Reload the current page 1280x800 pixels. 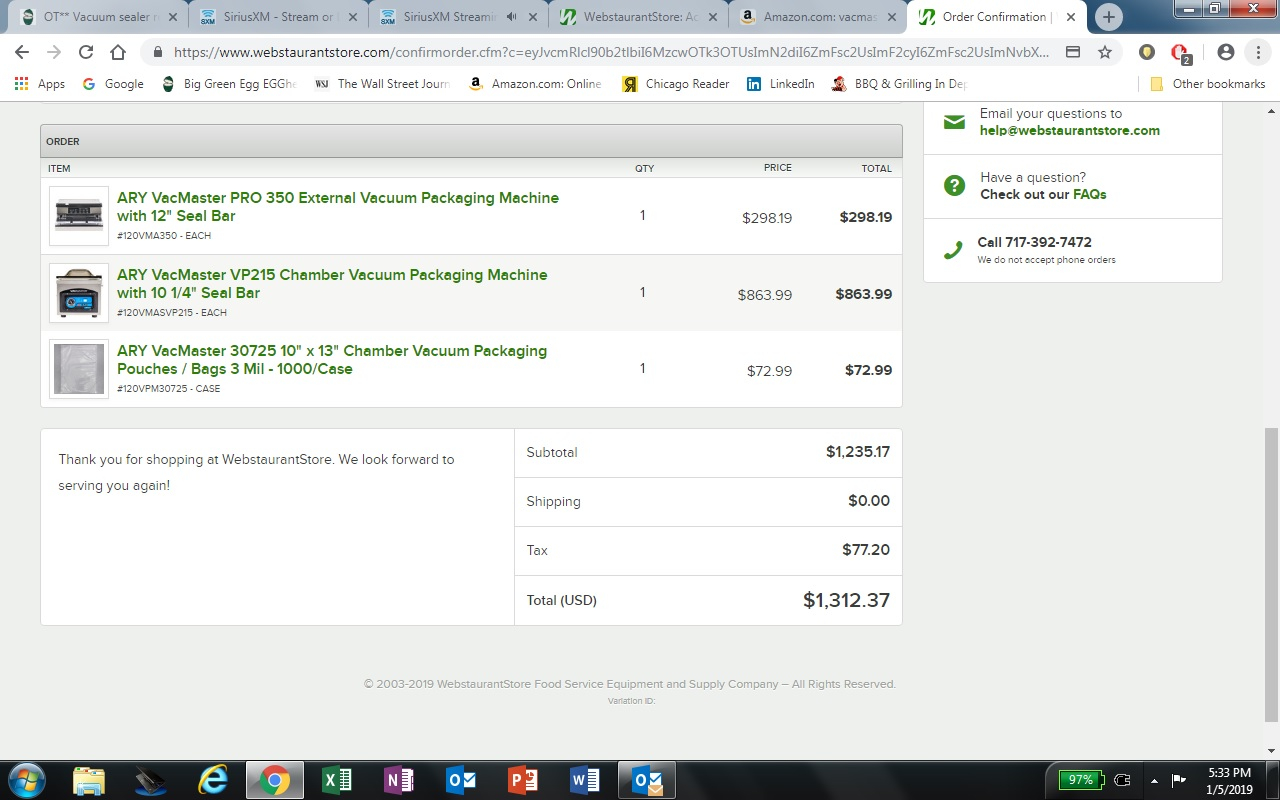(x=86, y=52)
